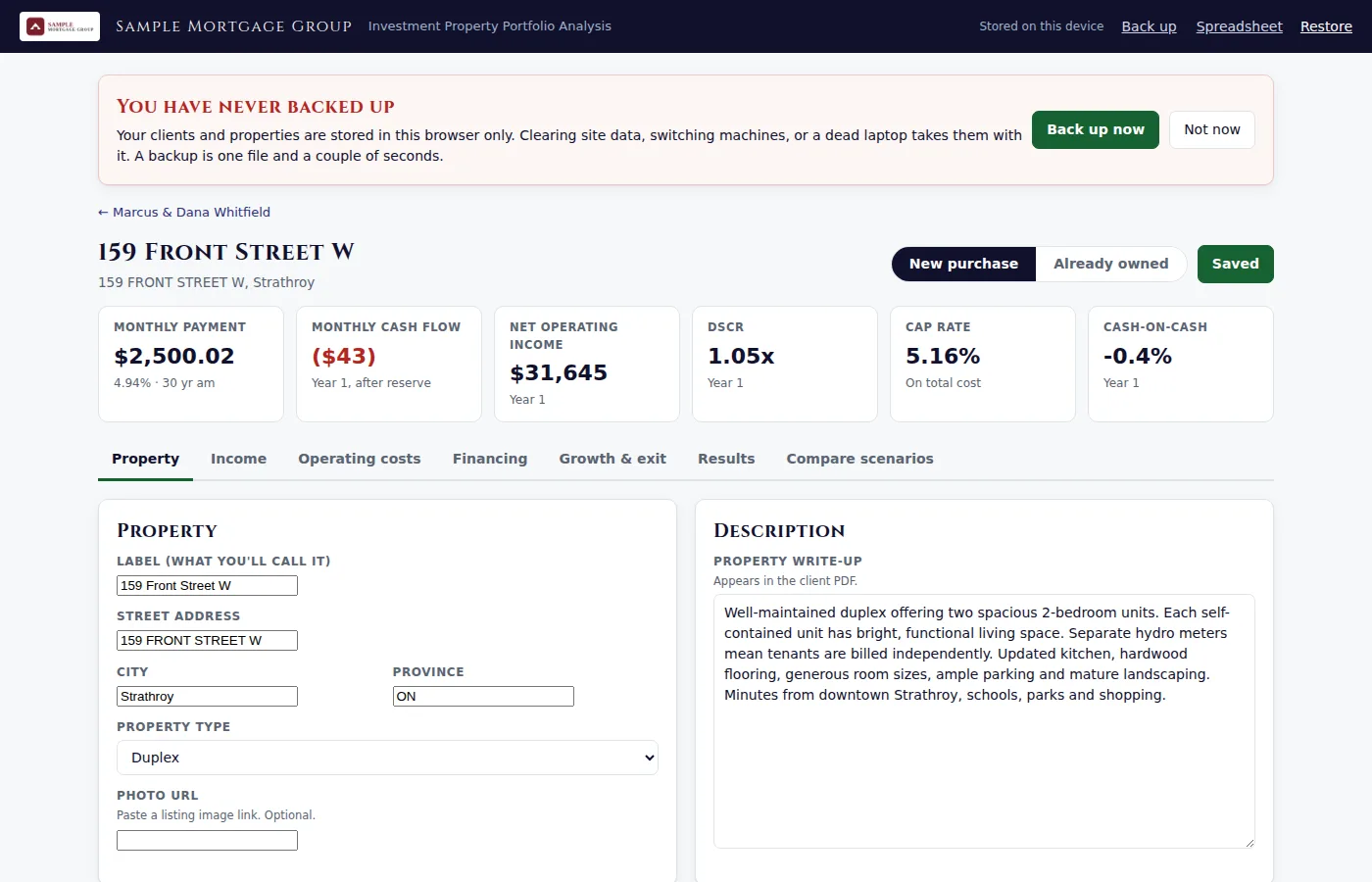
Task: Click the DSCR value 1.05x
Action: point(741,356)
